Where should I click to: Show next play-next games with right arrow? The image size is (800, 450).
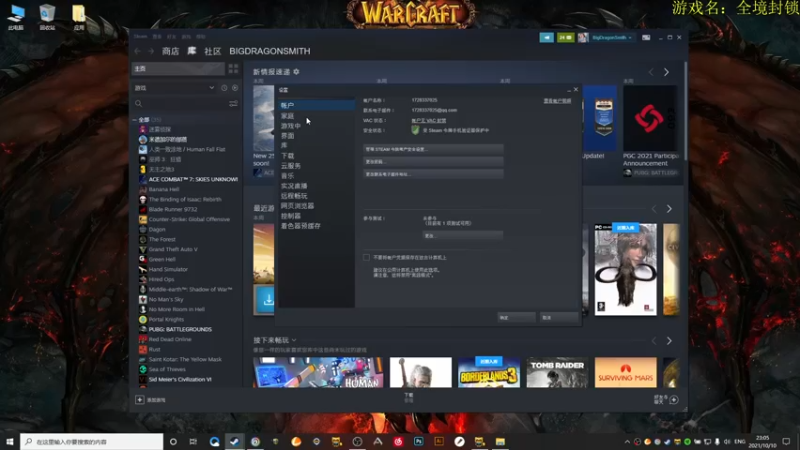pos(669,340)
